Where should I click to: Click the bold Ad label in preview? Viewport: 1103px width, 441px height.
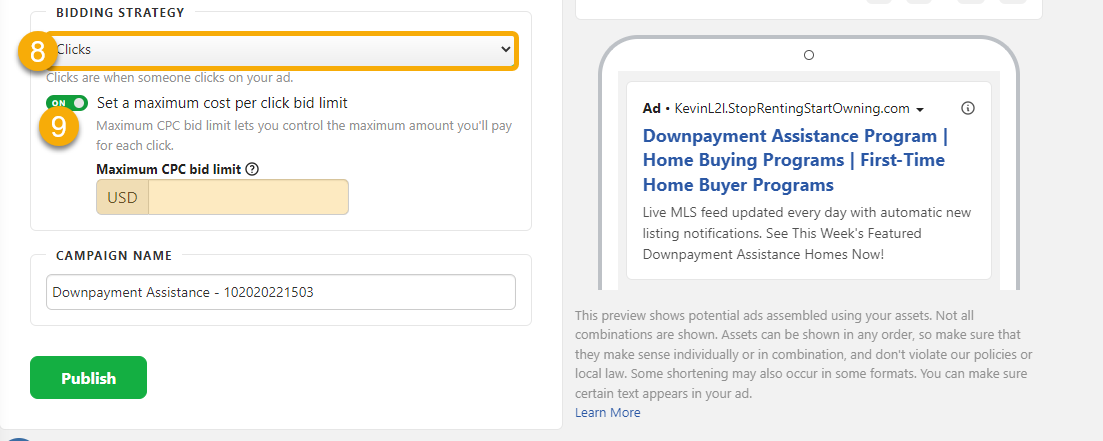click(x=652, y=108)
